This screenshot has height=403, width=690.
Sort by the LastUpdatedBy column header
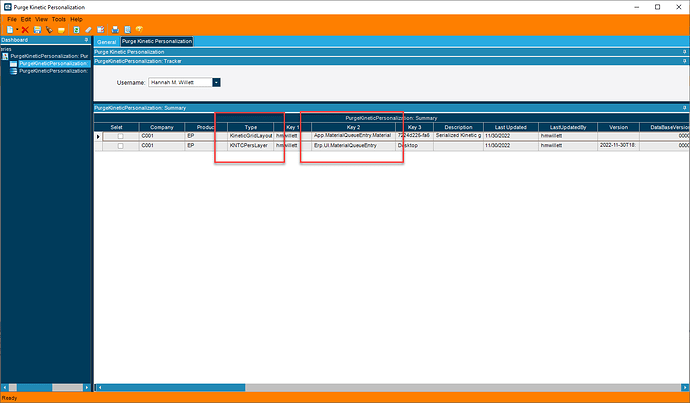click(x=568, y=127)
